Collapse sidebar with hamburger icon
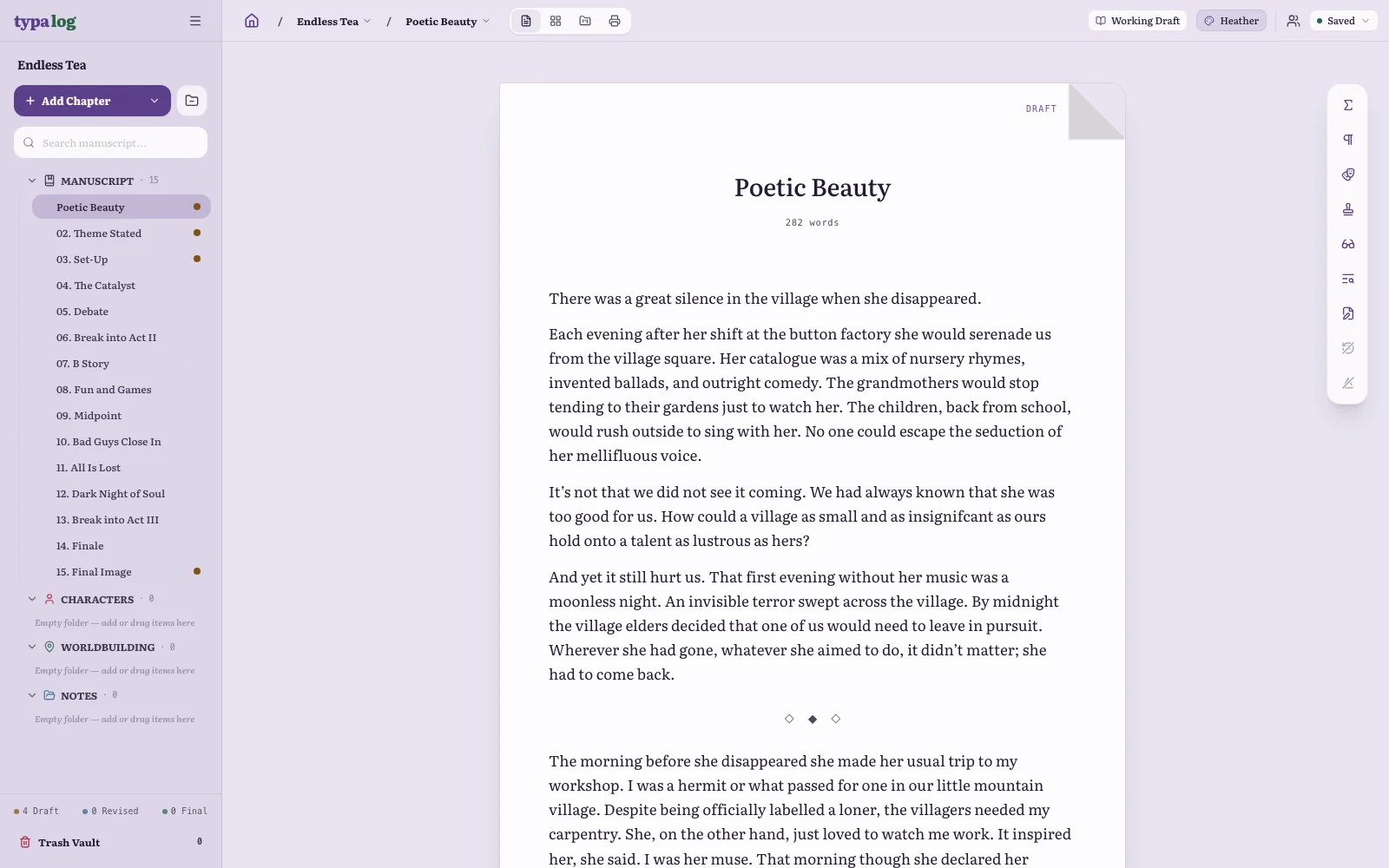 click(x=195, y=21)
